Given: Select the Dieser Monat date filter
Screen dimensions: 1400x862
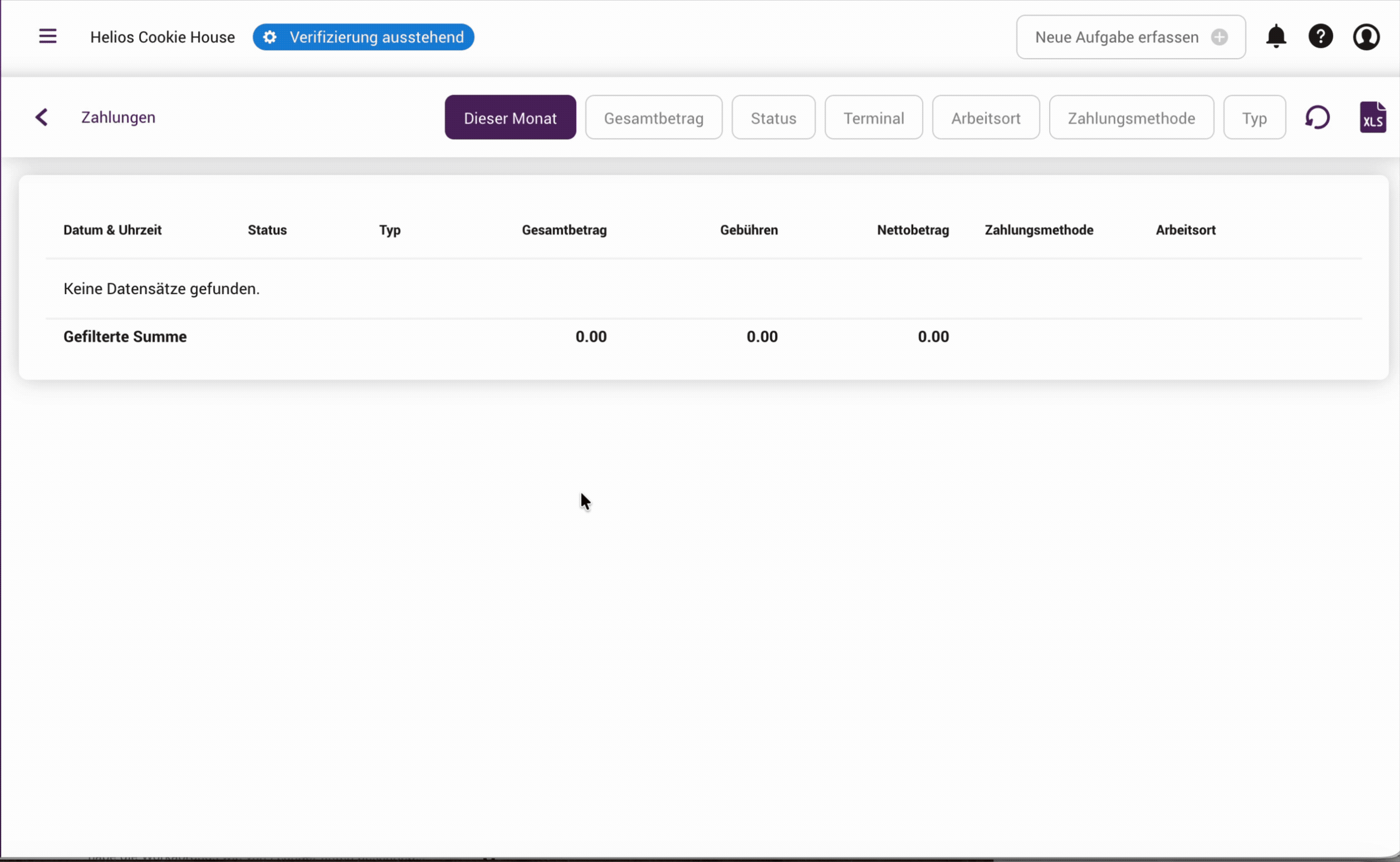Looking at the screenshot, I should tap(510, 117).
